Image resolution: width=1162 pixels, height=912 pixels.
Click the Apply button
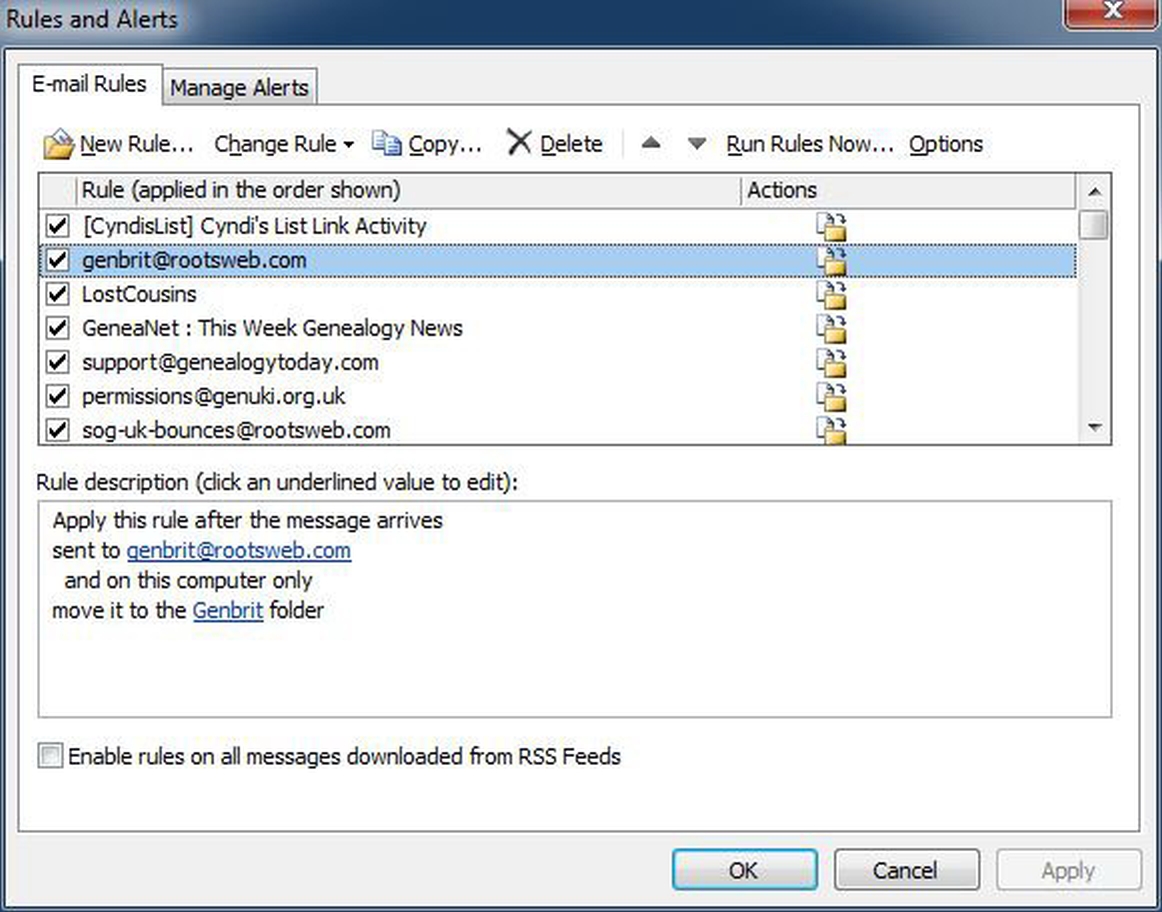point(1068,870)
